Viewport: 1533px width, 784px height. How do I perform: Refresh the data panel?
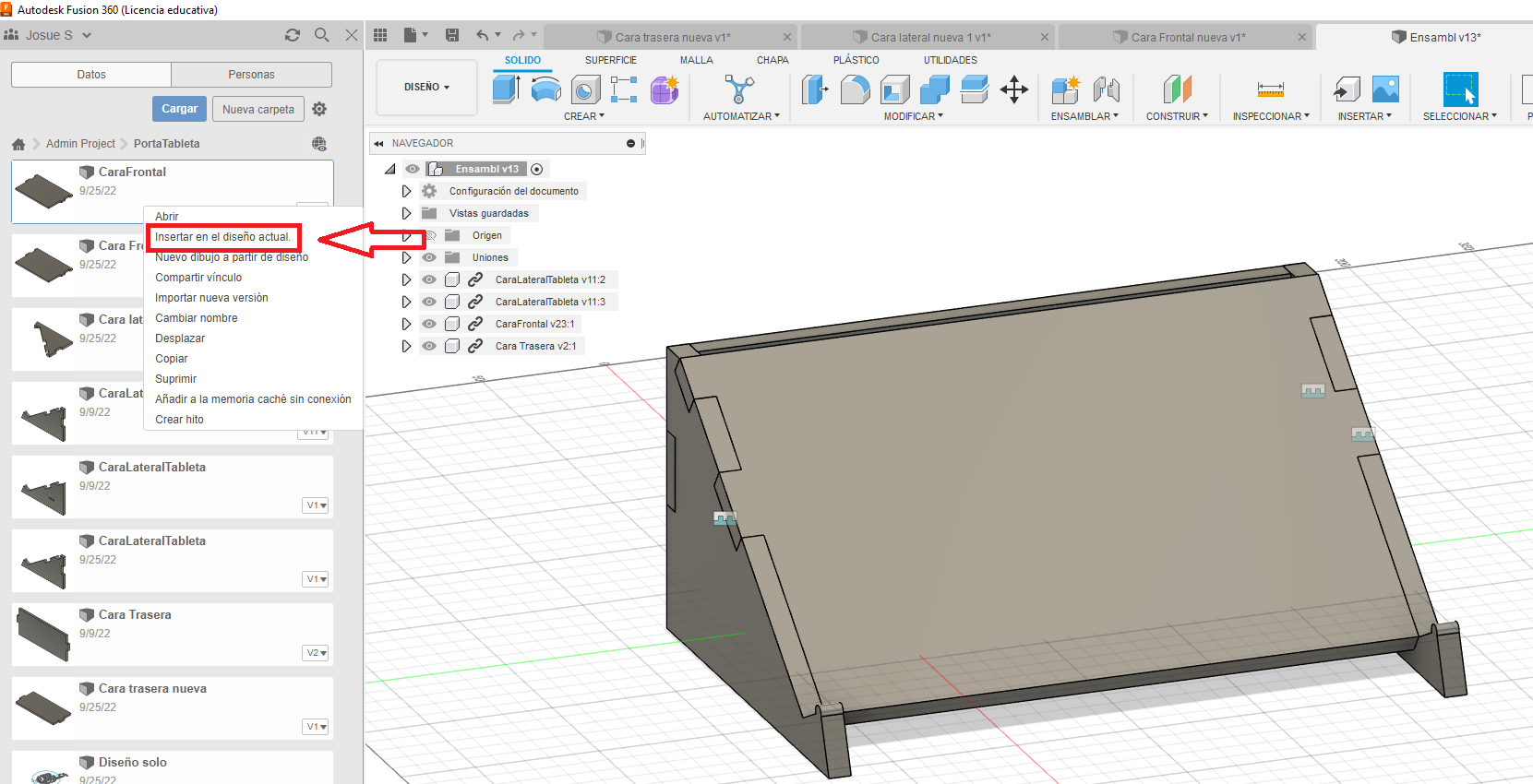[x=293, y=35]
